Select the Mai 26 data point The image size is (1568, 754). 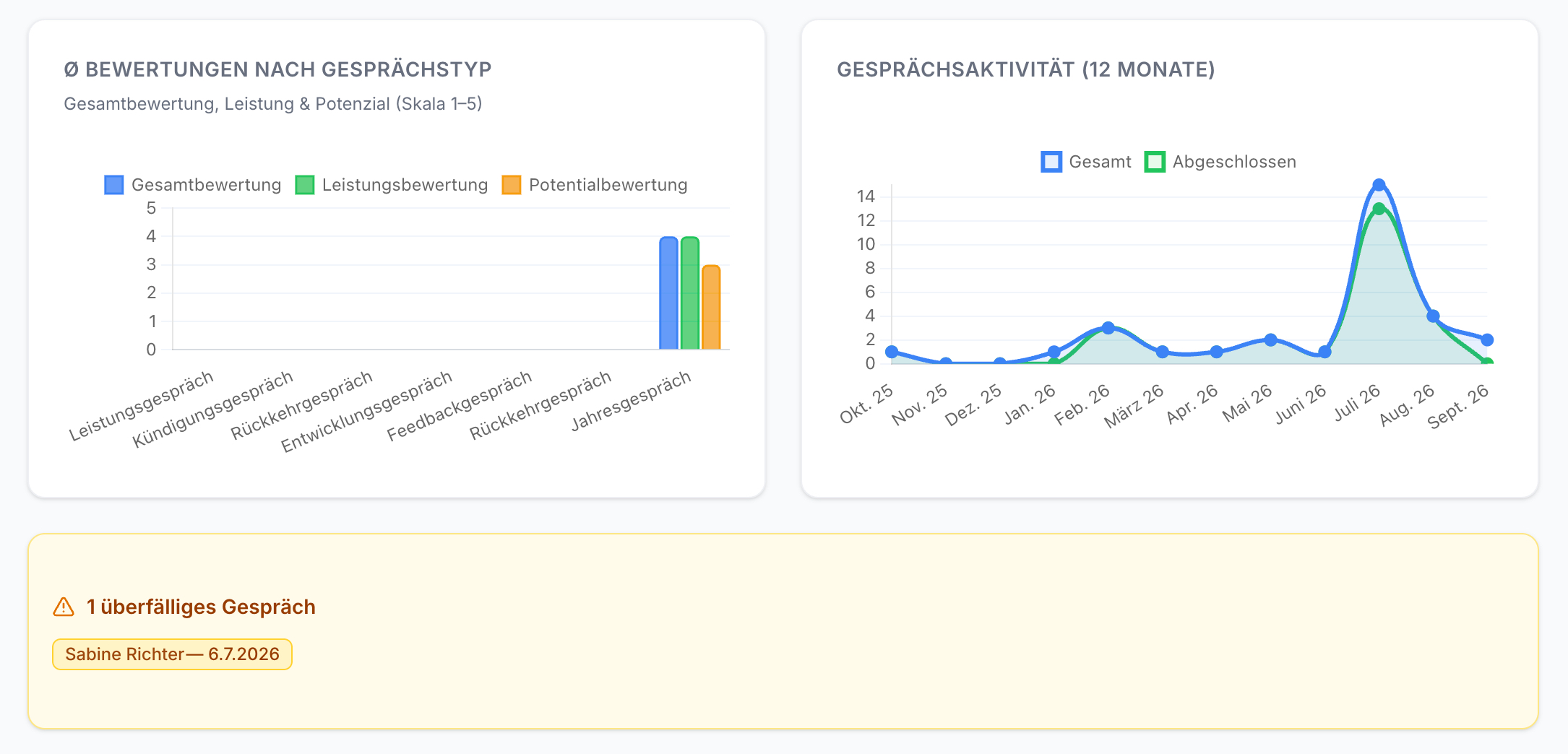(1270, 339)
